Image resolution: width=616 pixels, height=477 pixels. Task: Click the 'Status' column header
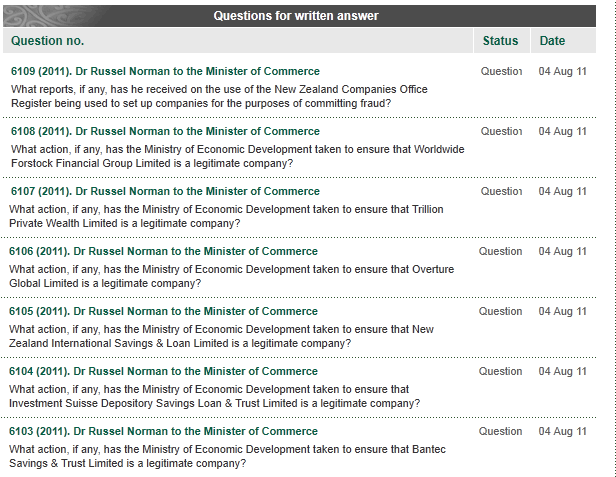click(500, 40)
